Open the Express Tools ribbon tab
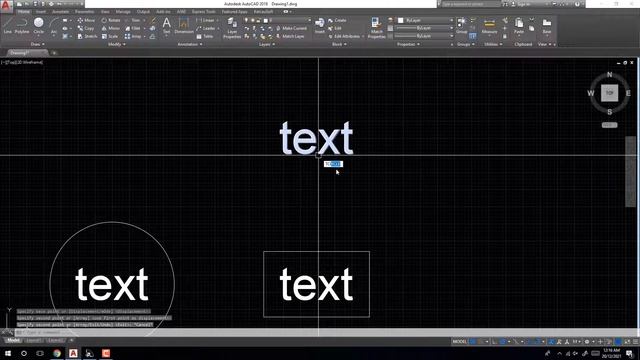 click(203, 12)
